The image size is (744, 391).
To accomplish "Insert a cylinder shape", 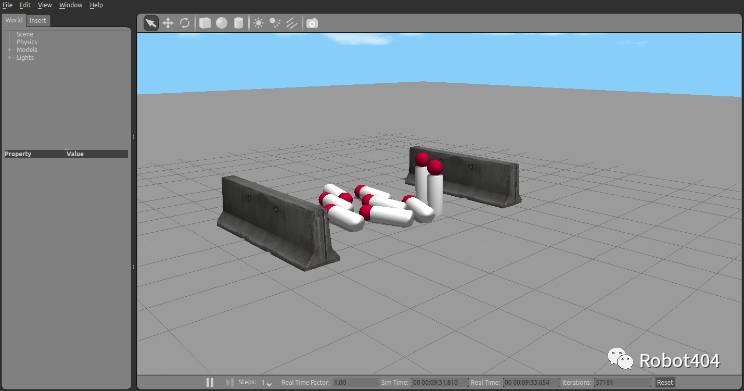I will [x=239, y=23].
